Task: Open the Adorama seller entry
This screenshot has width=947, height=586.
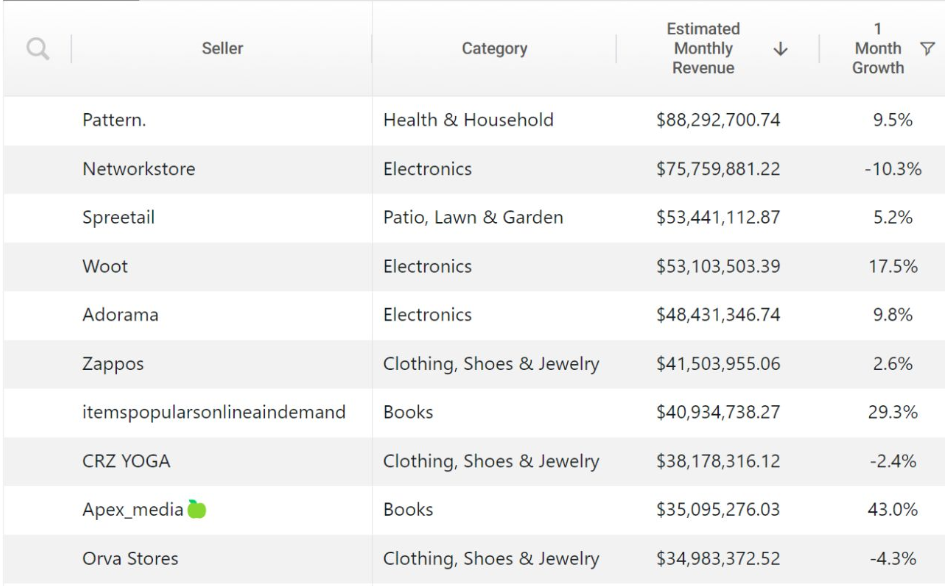Action: tap(120, 315)
